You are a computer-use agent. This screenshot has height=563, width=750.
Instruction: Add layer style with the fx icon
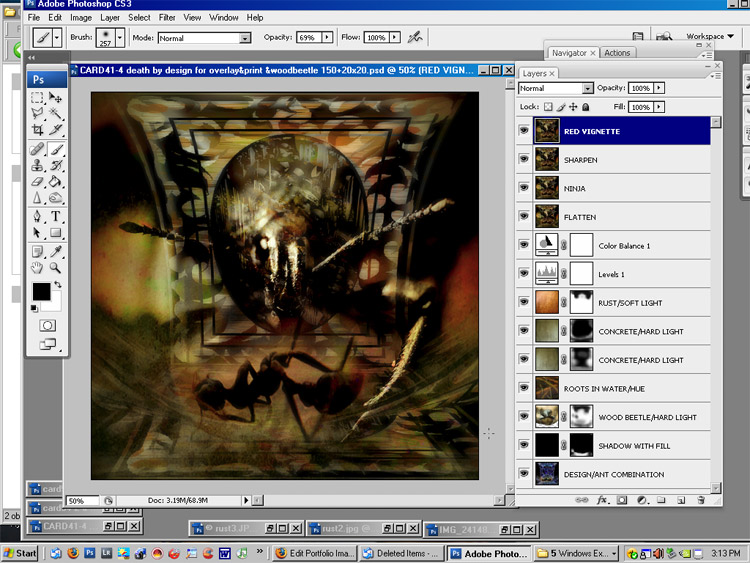602,500
